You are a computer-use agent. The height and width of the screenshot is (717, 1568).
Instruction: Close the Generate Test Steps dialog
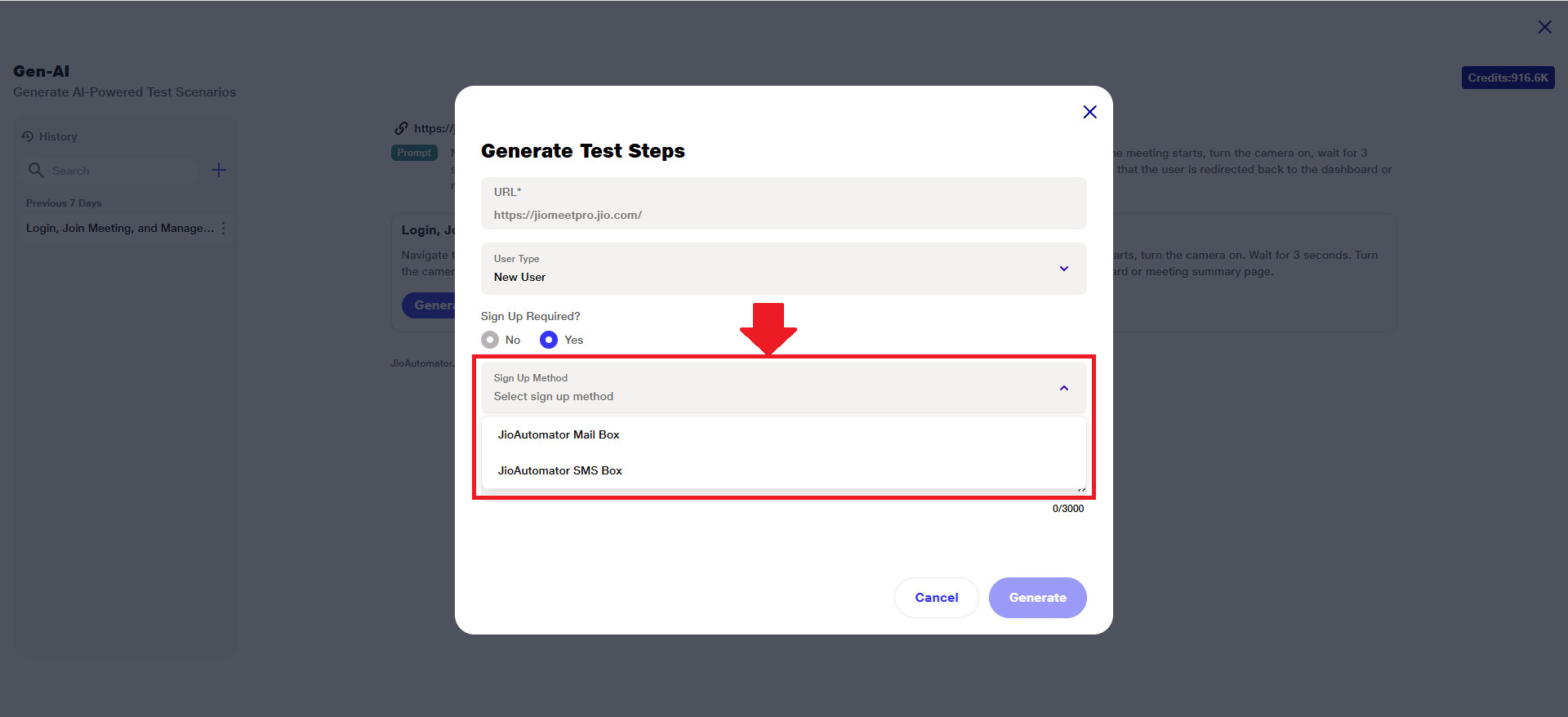pos(1089,112)
